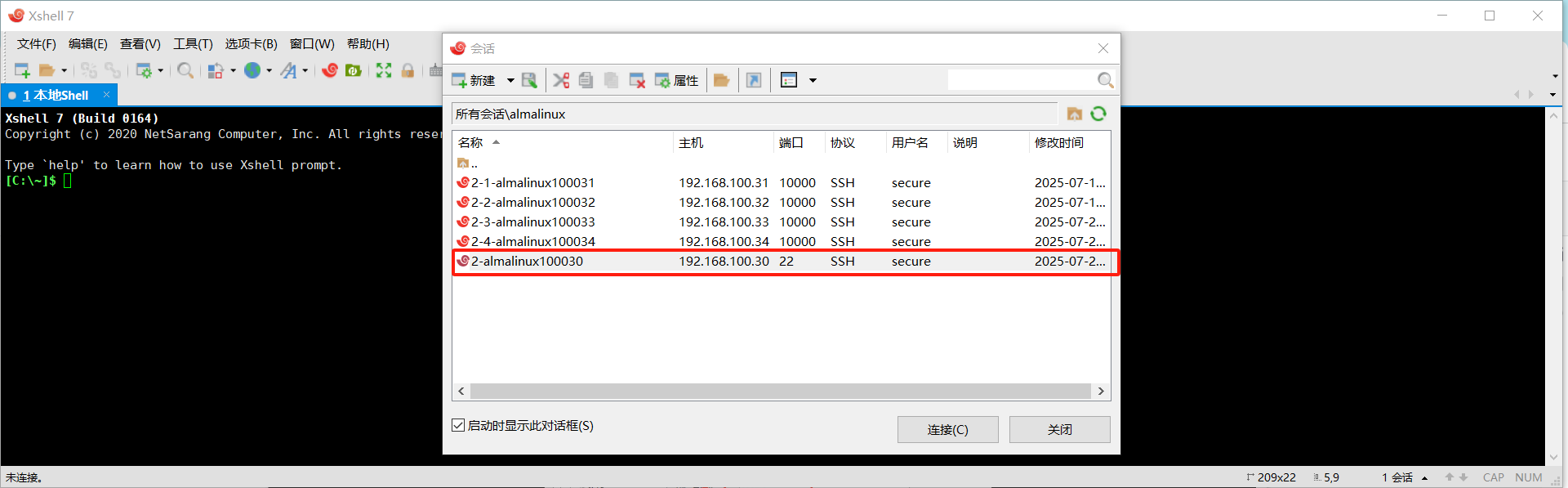Click the color scheme icon in Xshell toolbar

[216, 70]
